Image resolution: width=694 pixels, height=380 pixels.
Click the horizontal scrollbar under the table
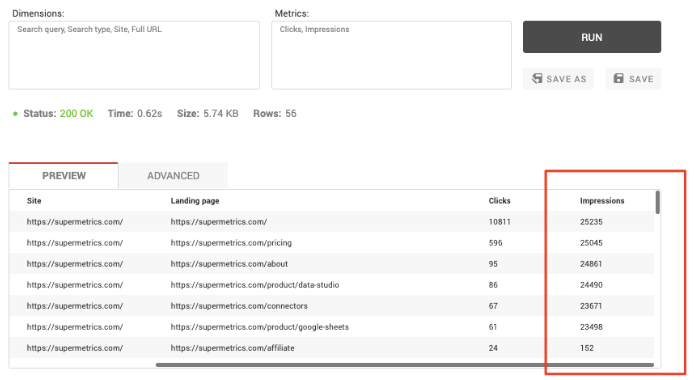click(405, 365)
